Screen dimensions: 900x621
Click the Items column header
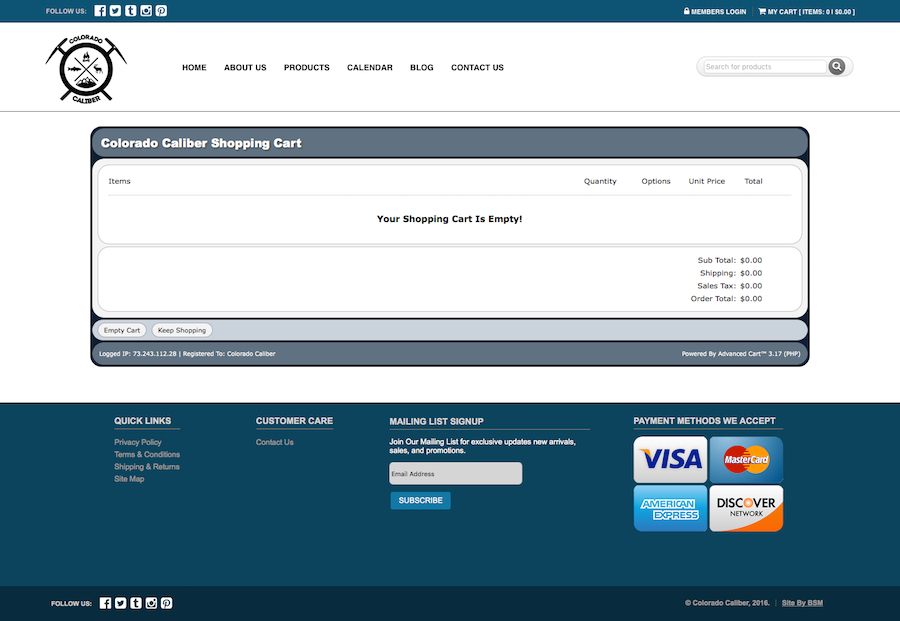(119, 181)
